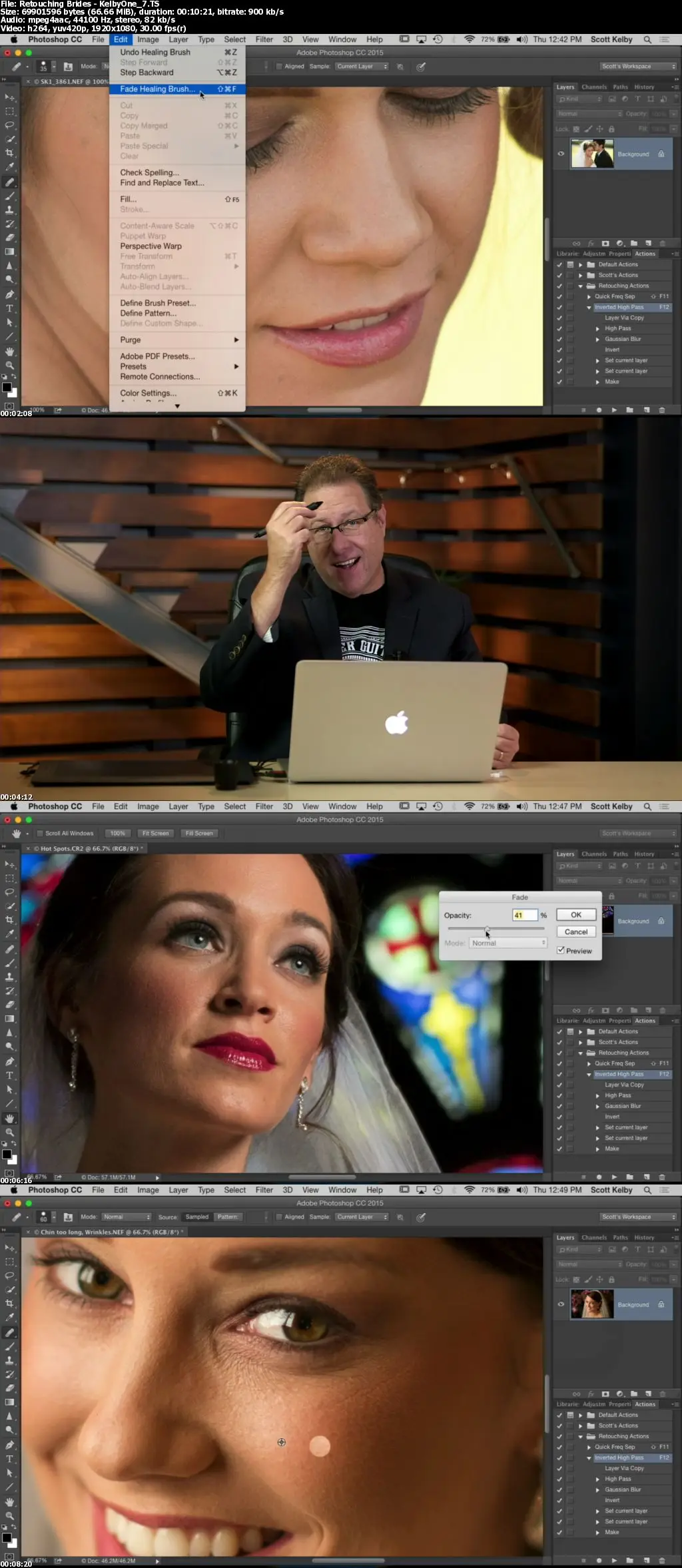The width and height of the screenshot is (682, 1568).
Task: Select Type tool in SK1_3861.NEF window
Action: tap(10, 308)
